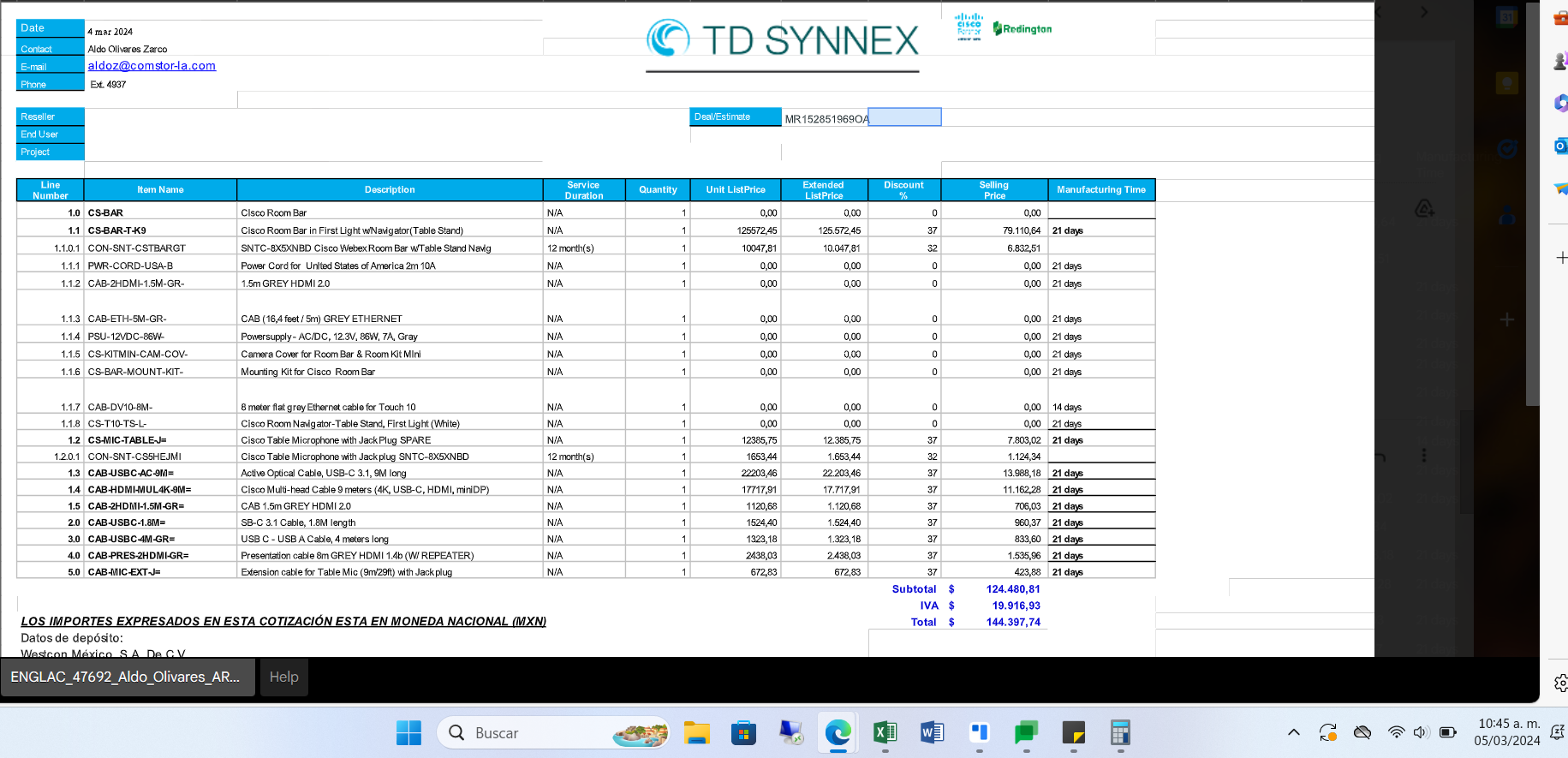Open Microsoft 365 in the Edge sidebar
The height and width of the screenshot is (758, 1568).
1560,103
